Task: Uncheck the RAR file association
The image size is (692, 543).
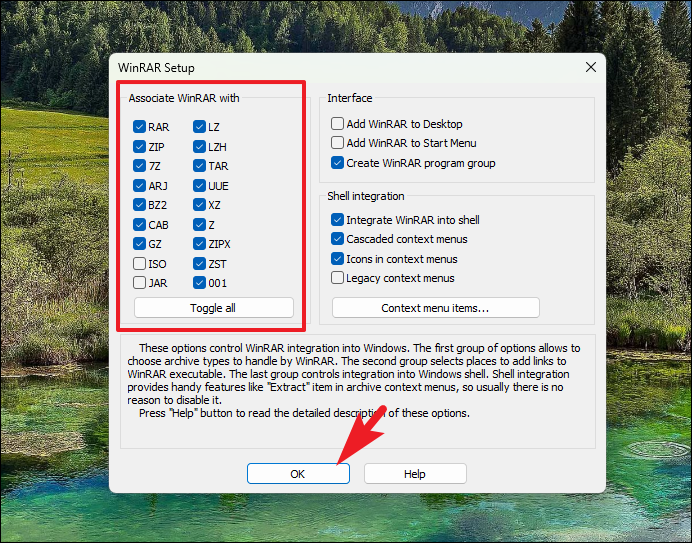Action: [x=139, y=127]
